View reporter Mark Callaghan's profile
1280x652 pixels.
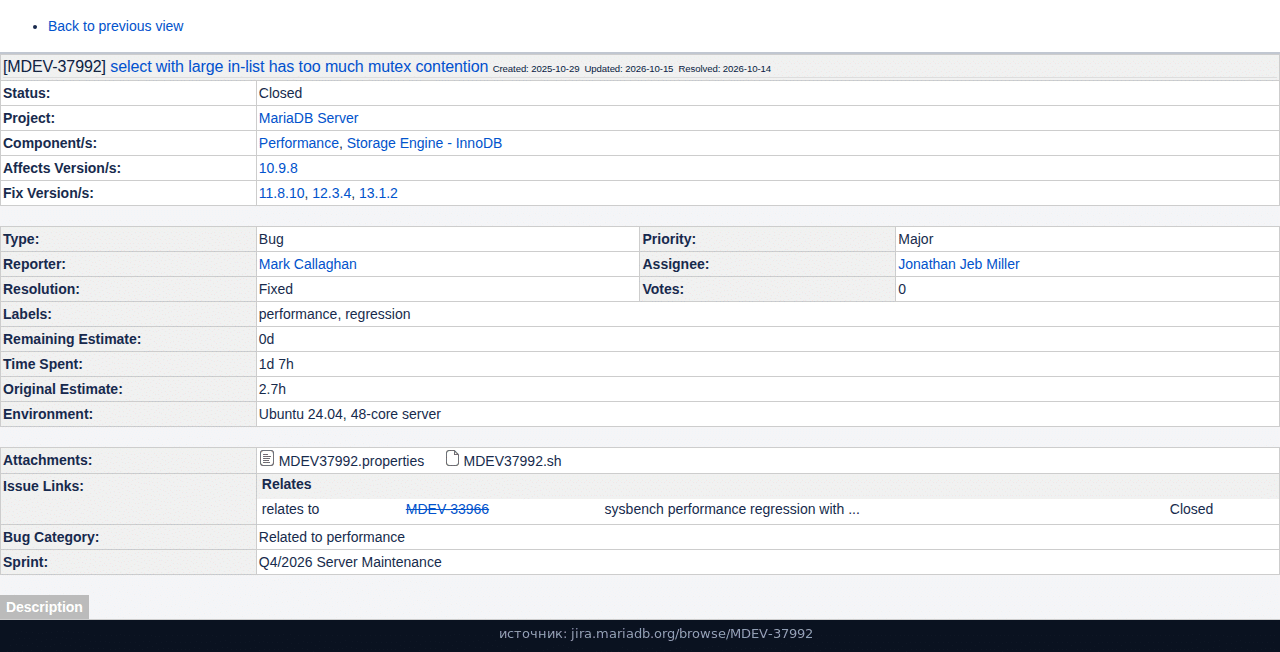307,264
